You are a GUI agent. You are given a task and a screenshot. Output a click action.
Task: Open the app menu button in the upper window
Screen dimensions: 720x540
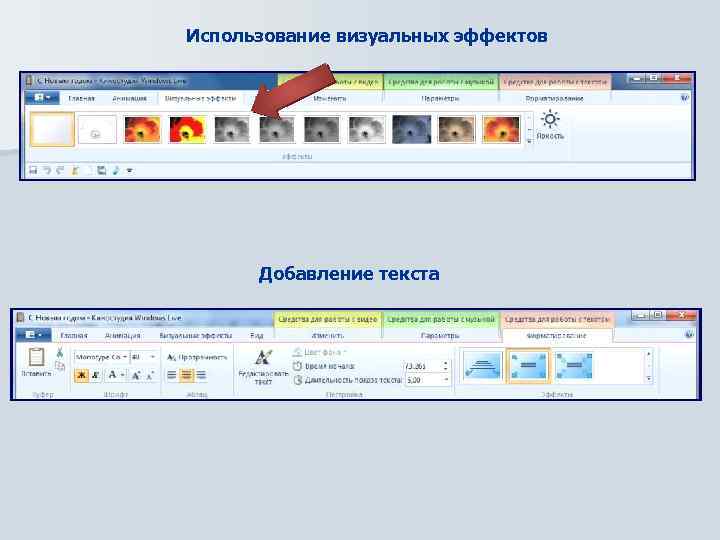point(41,98)
